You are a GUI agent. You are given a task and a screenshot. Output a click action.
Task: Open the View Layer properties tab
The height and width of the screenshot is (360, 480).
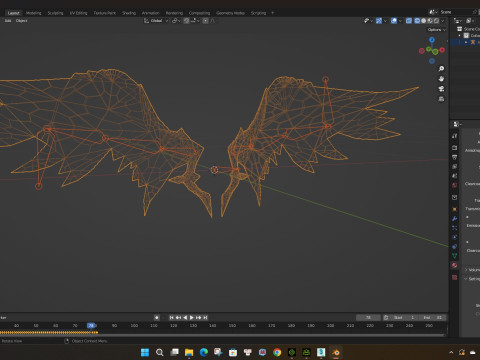coord(455,166)
